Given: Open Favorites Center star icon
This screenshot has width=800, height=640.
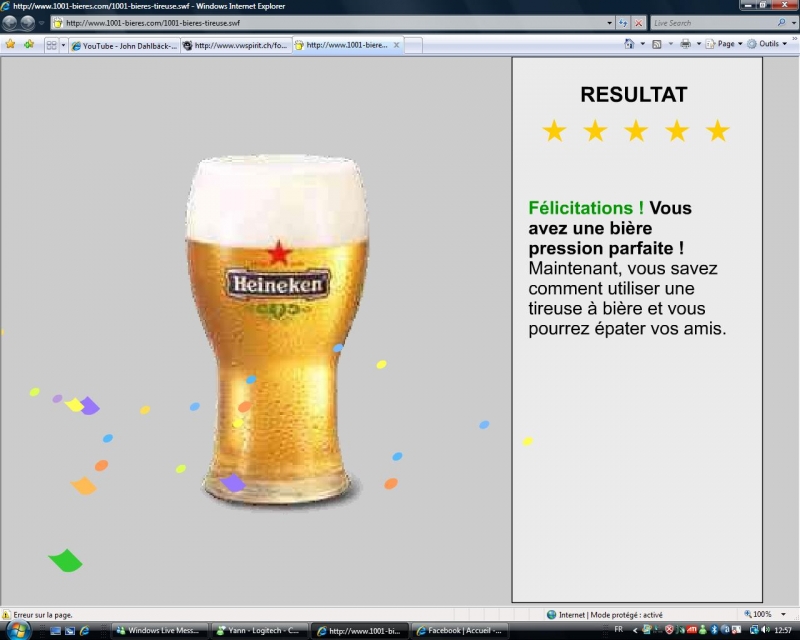Looking at the screenshot, I should pos(10,44).
